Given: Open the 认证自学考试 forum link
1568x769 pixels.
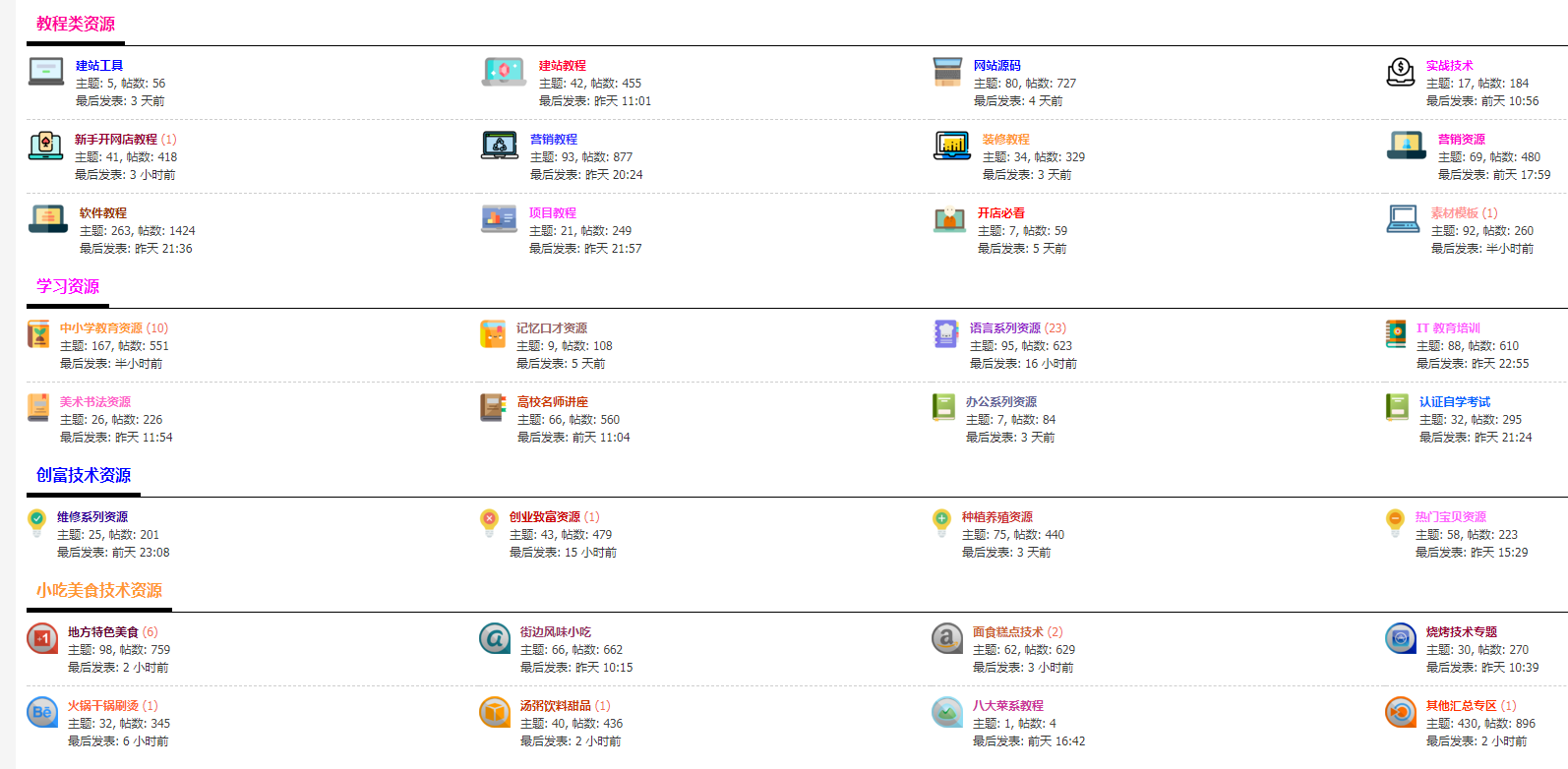Looking at the screenshot, I should pos(1455,402).
